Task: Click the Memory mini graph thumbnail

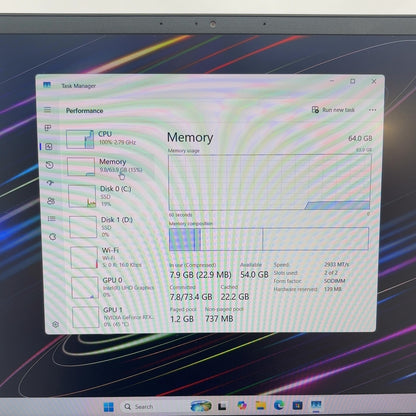Action: (x=81, y=166)
